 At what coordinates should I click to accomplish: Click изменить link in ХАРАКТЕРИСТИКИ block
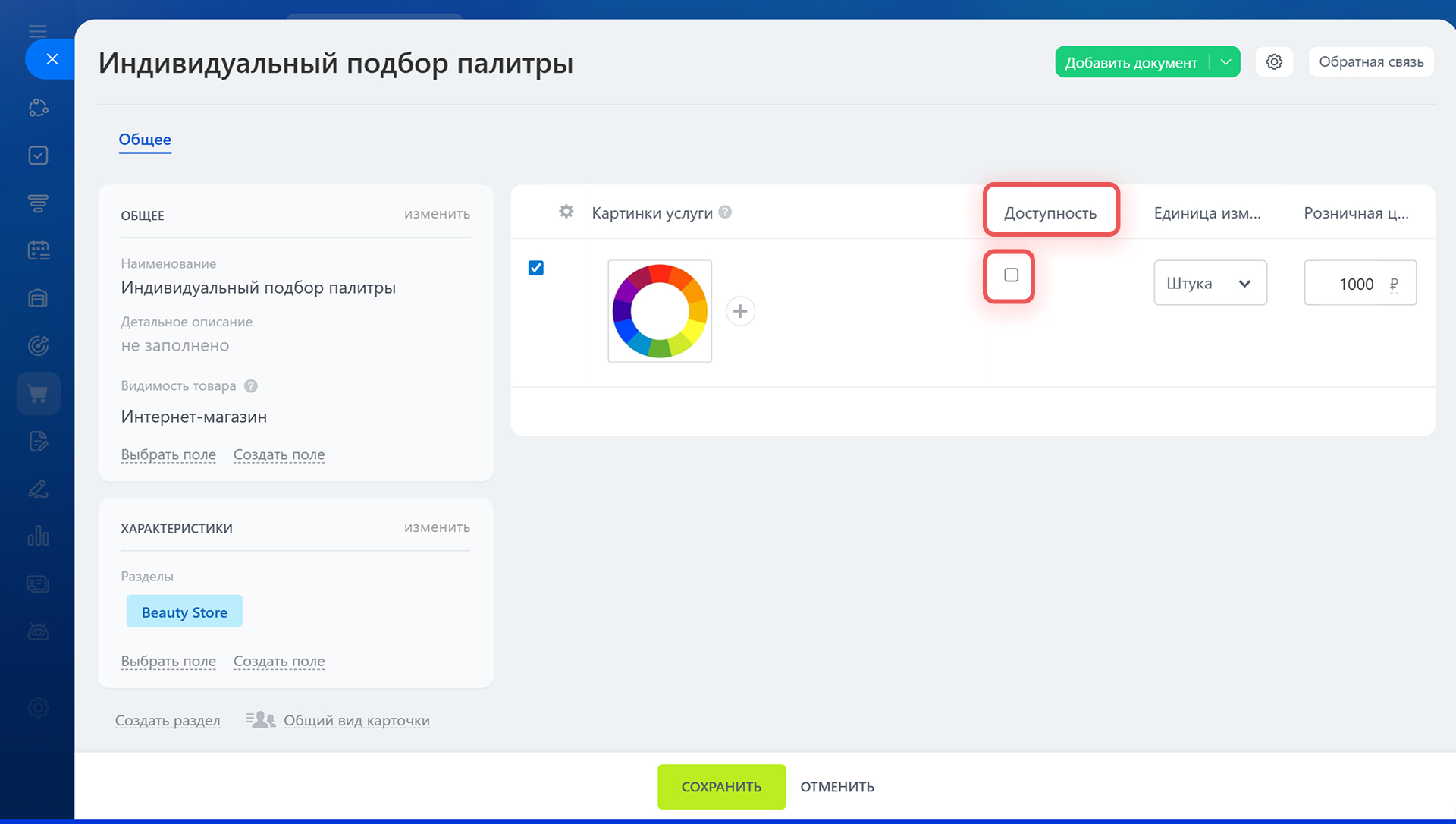pos(437,527)
